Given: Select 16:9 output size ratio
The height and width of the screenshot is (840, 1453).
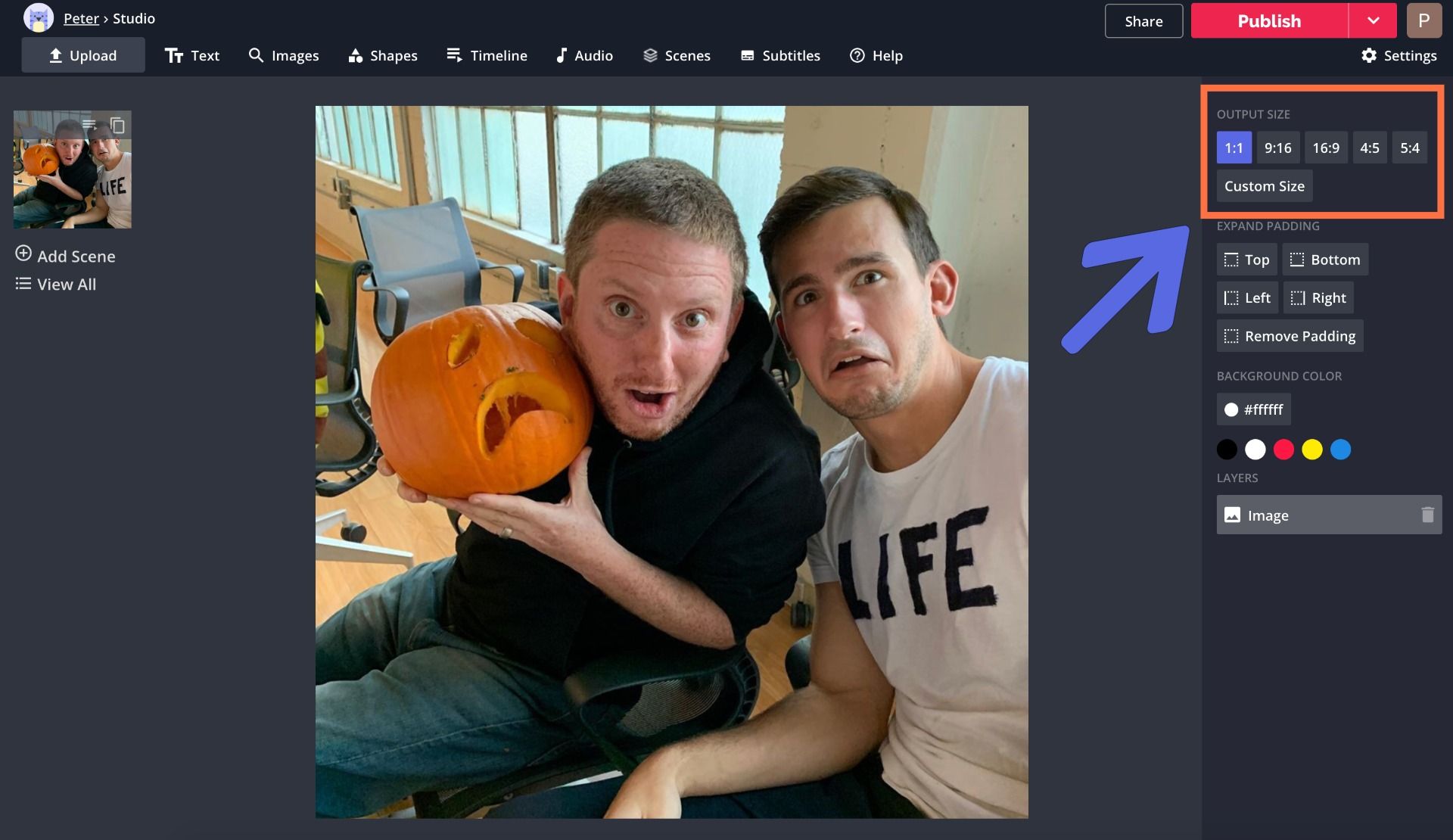Looking at the screenshot, I should [1325, 147].
